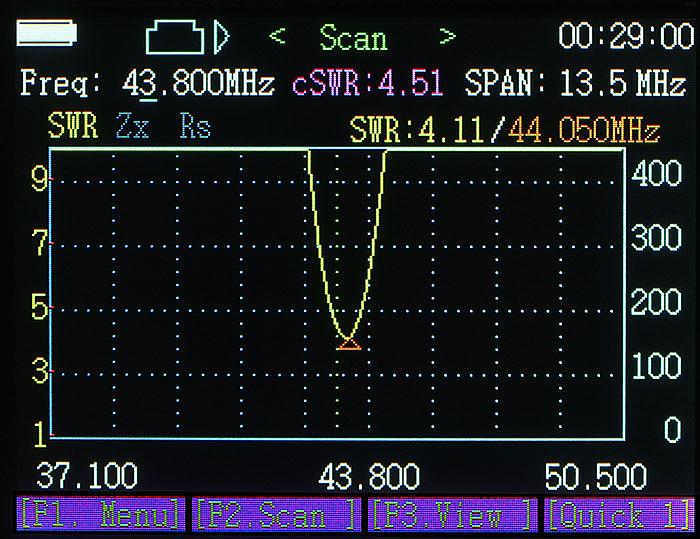
Task: Tap the orange triangle minimum marker
Action: [349, 344]
